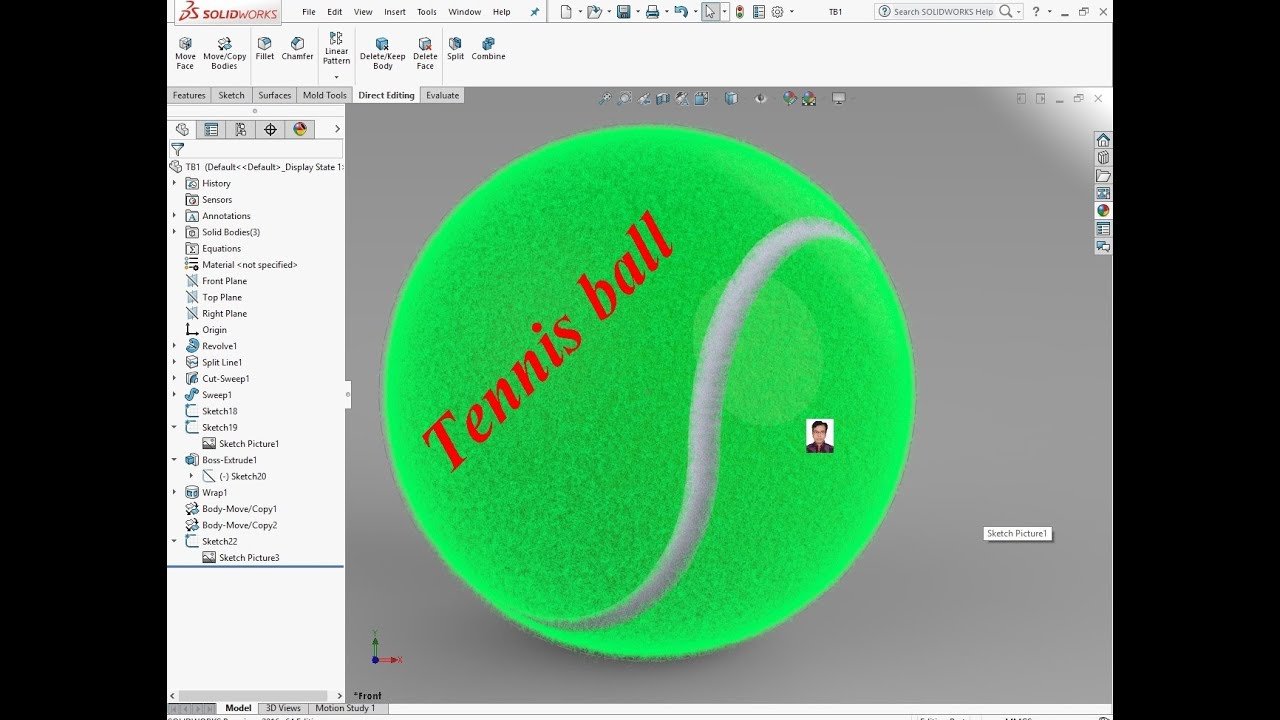Click the Help question mark icon
This screenshot has width=1280, height=720.
point(1036,12)
